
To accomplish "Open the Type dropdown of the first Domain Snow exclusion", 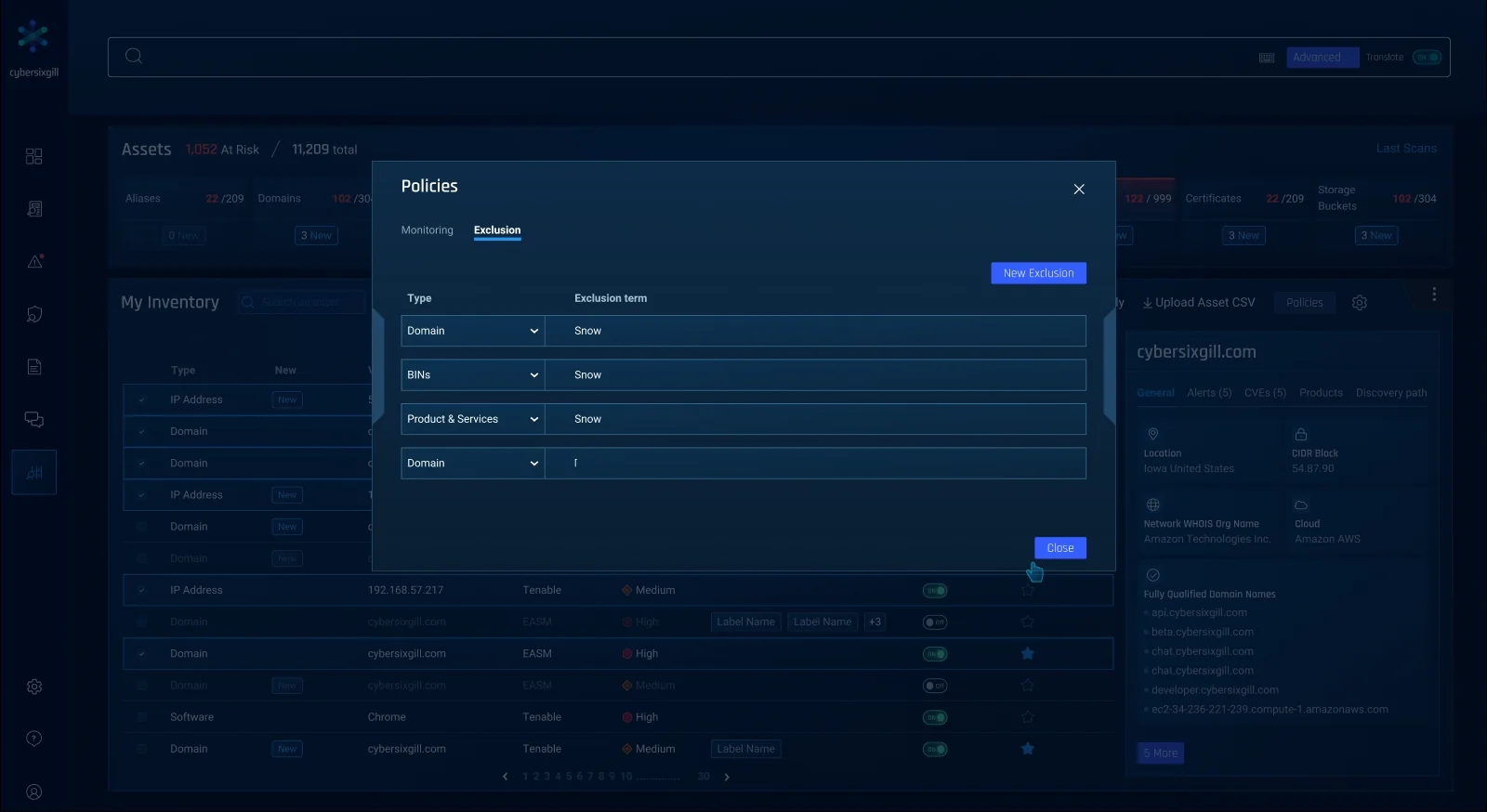I will (473, 331).
